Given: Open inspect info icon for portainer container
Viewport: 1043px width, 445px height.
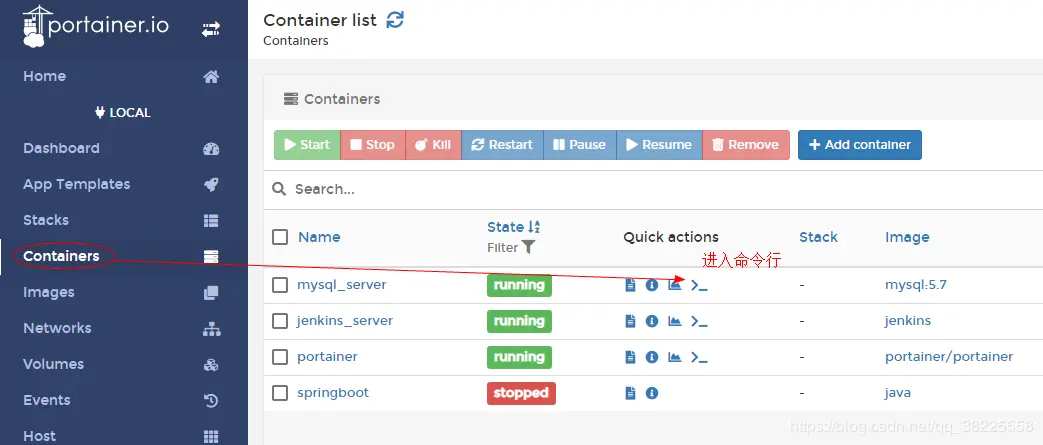Looking at the screenshot, I should pyautogui.click(x=652, y=357).
